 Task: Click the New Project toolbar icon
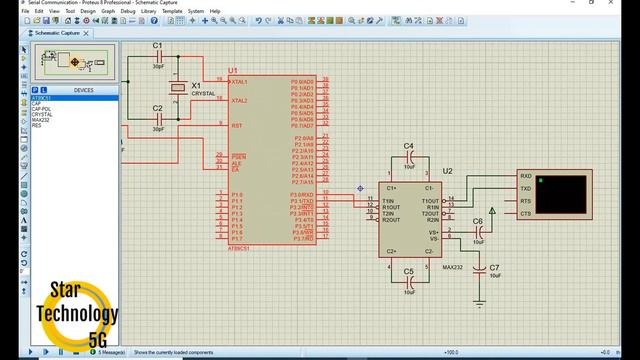pyautogui.click(x=27, y=20)
